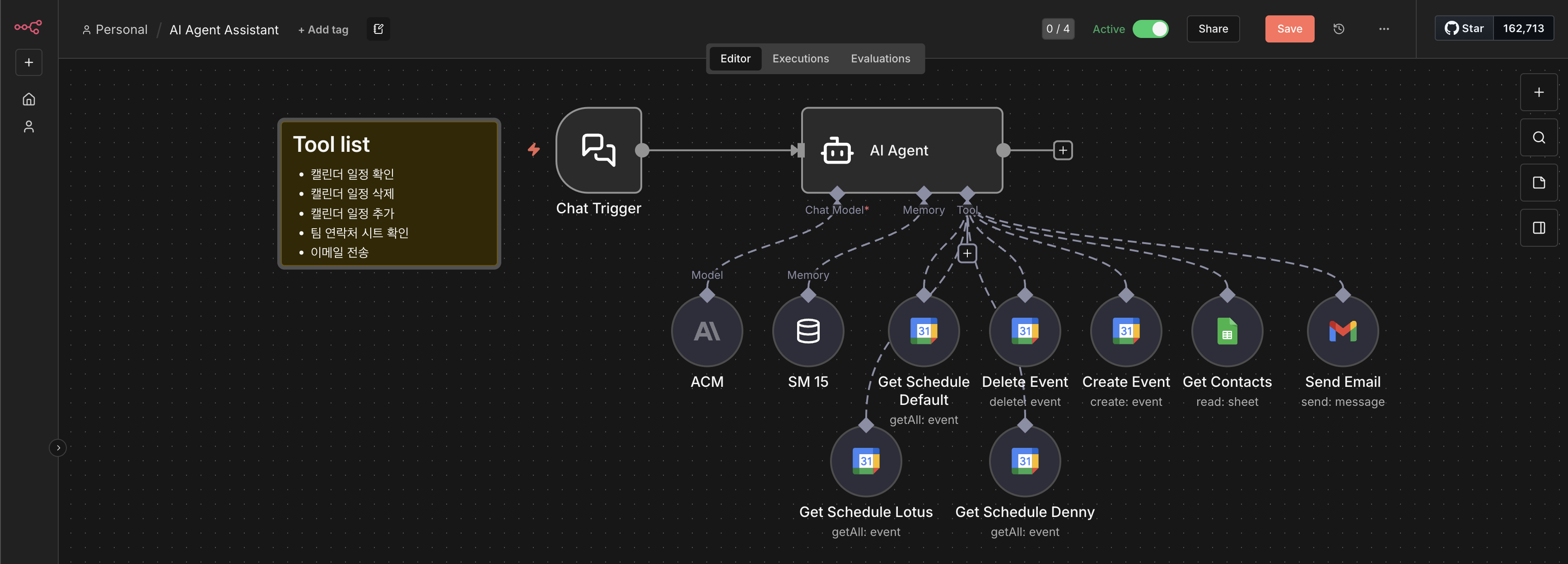The height and width of the screenshot is (564, 1568).
Task: Click the workflow description edit icon
Action: point(378,28)
